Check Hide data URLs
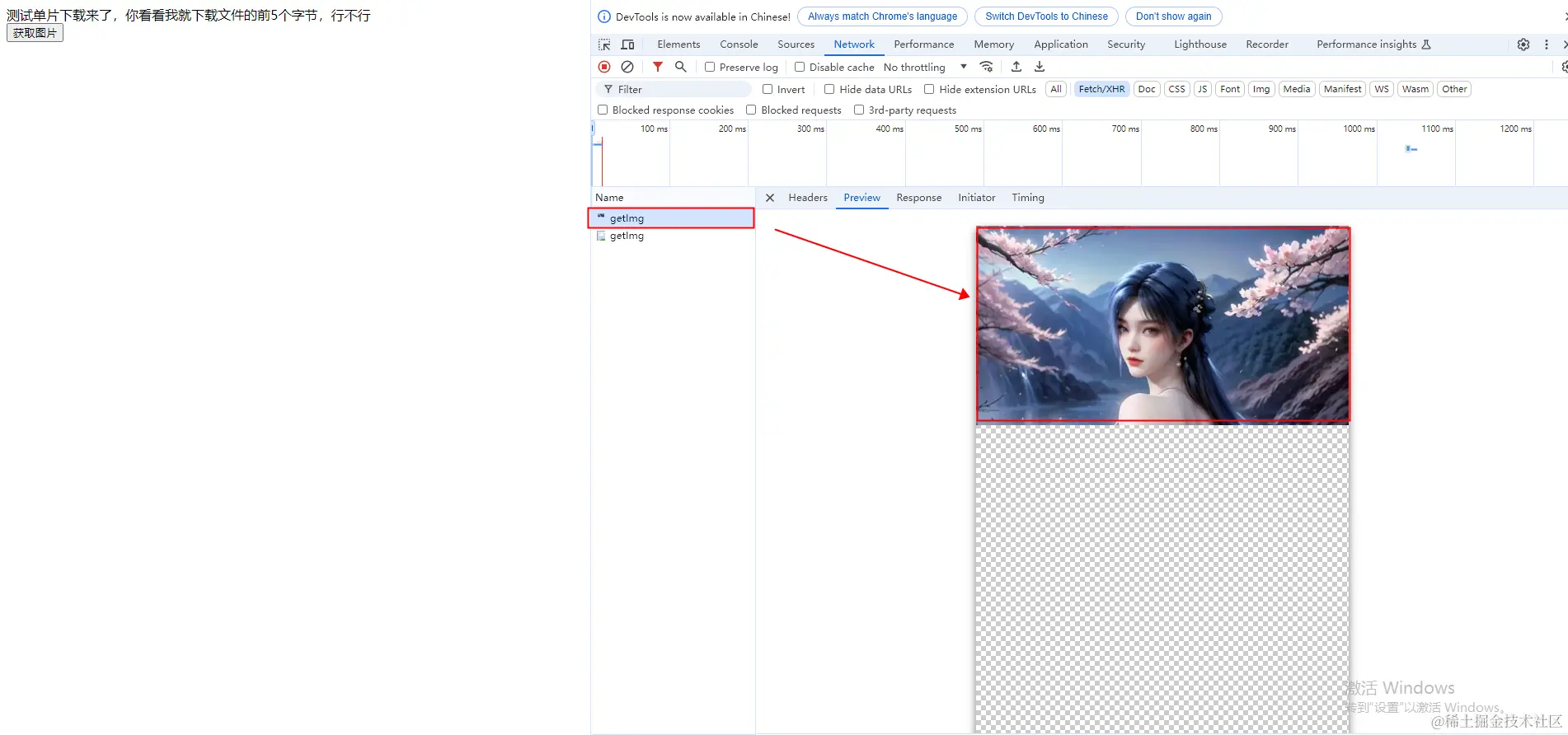Screen dimensions: 1568x735 pyautogui.click(x=829, y=89)
